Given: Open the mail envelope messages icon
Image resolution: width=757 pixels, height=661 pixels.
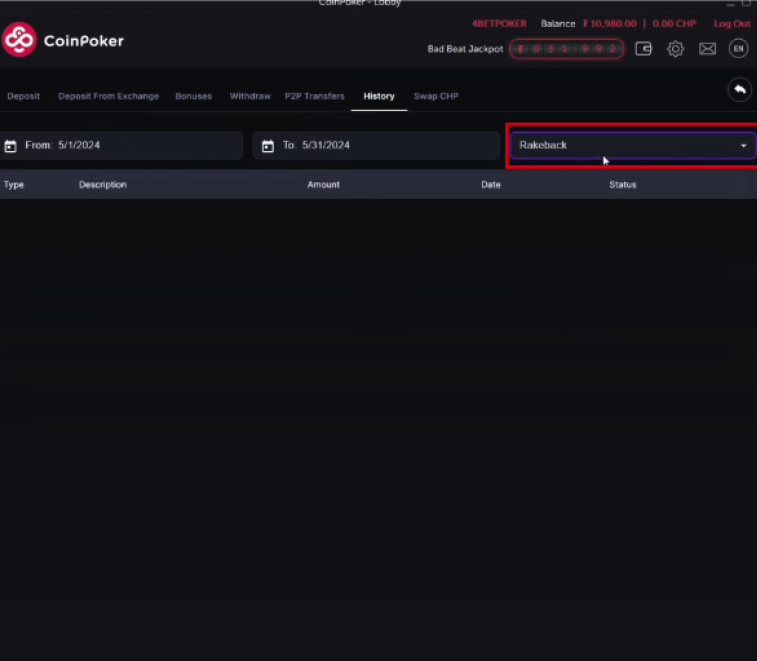Looking at the screenshot, I should 707,48.
